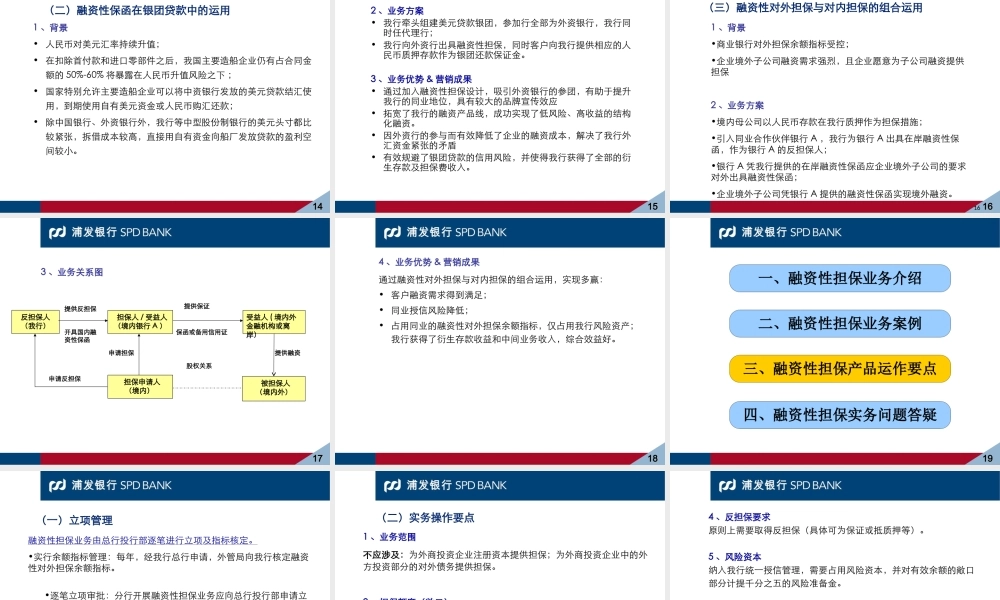This screenshot has height=600, width=1000.
Task: Click the SPD Bank logo on slide 17
Action: coord(110,233)
